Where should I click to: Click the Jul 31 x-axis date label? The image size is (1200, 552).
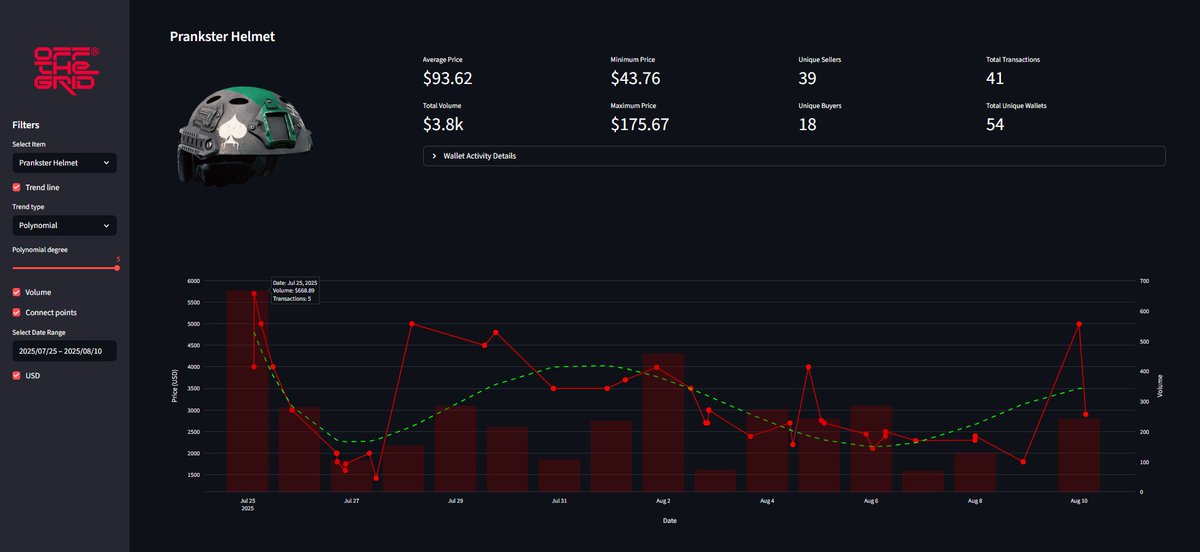click(559, 500)
